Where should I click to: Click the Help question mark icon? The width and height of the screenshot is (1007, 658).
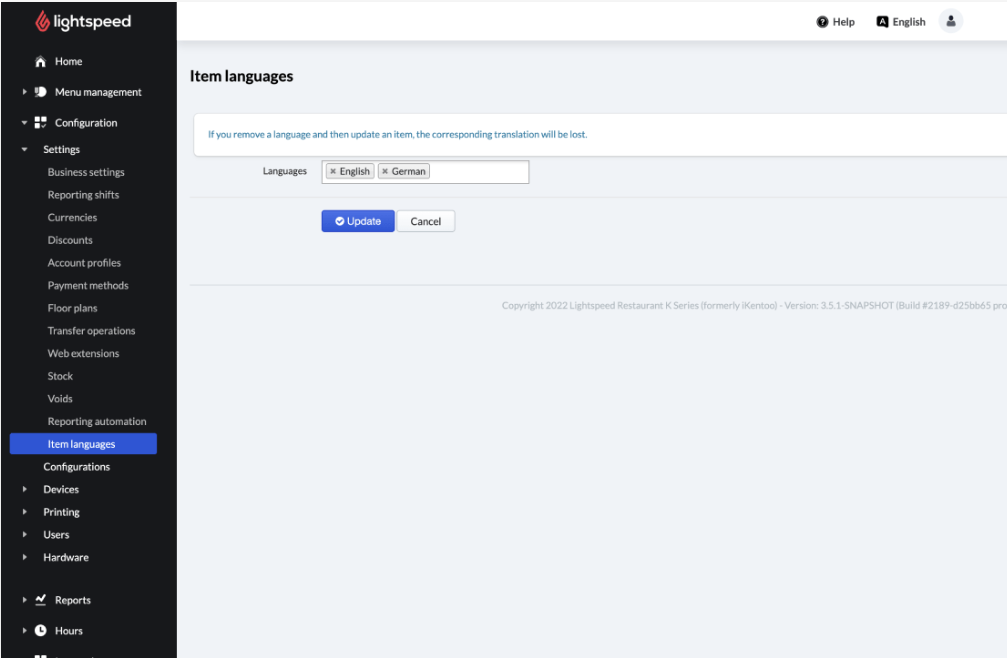point(822,22)
